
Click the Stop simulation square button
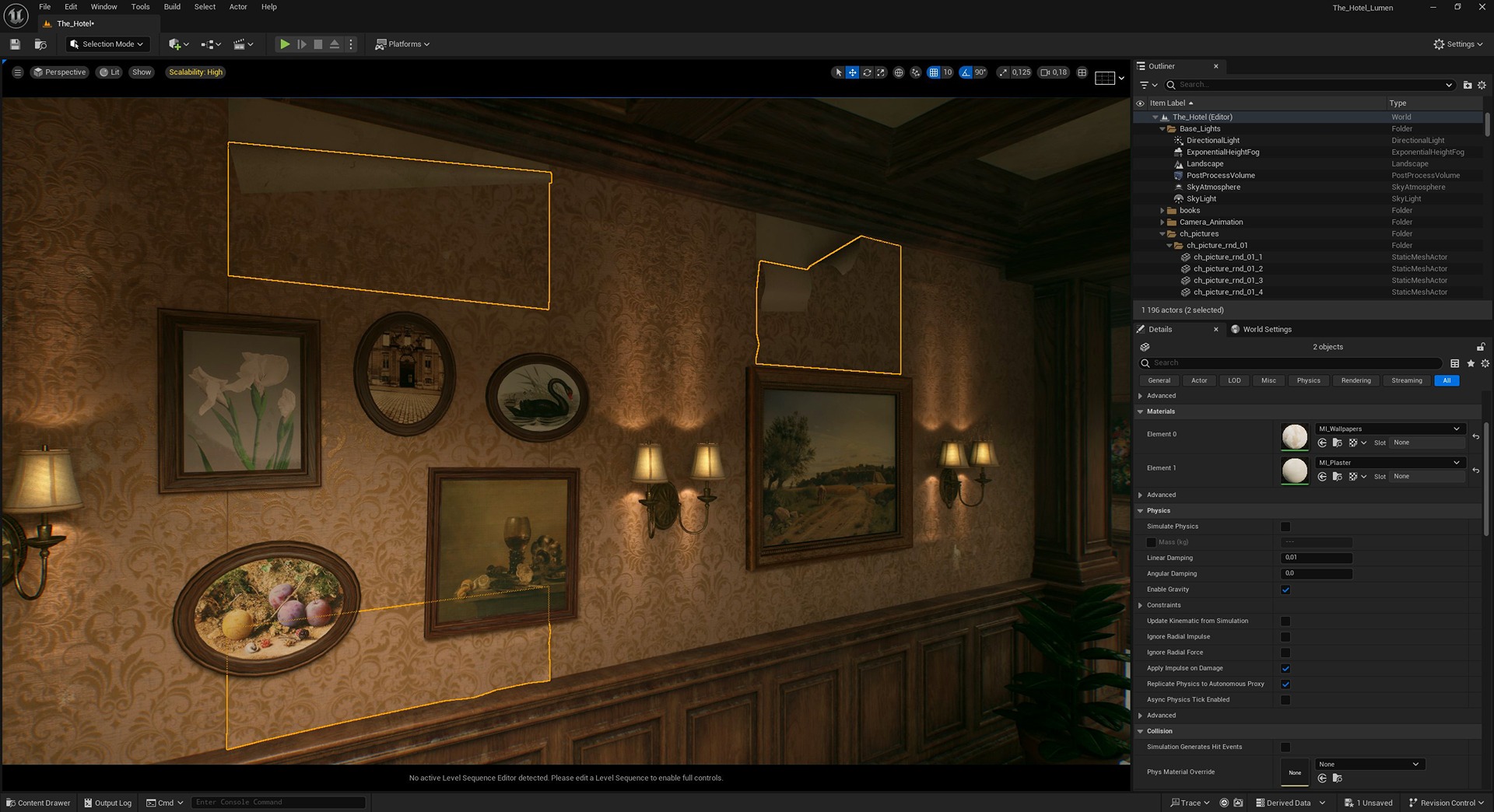318,44
